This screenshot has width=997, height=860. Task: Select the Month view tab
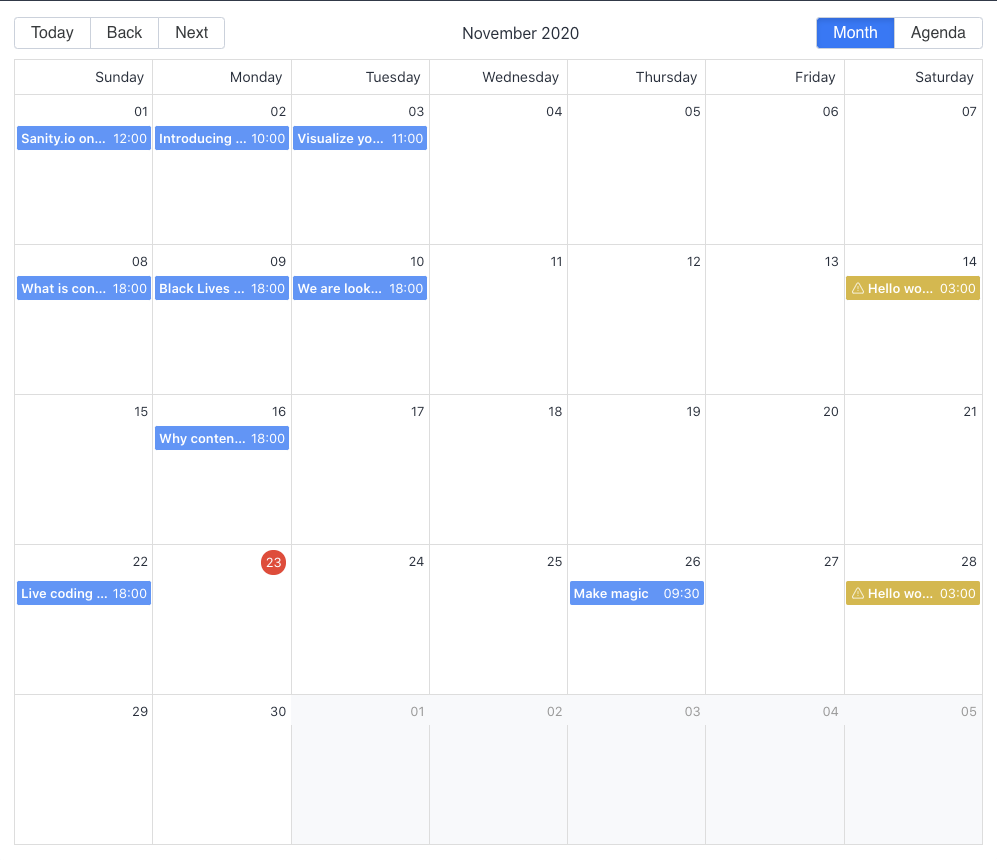tap(855, 32)
